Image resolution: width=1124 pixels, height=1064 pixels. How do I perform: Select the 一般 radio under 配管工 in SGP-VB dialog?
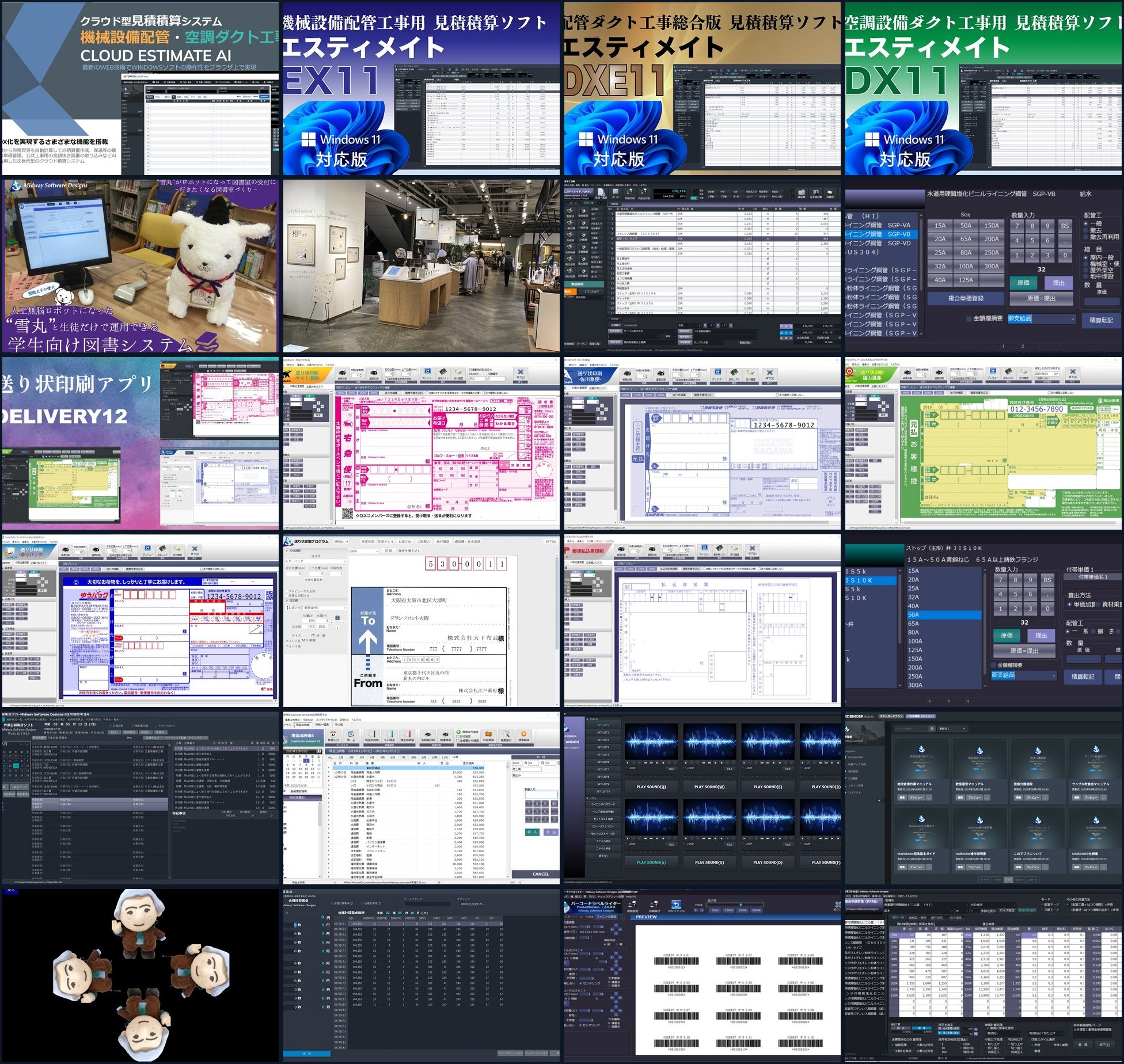point(1086,223)
